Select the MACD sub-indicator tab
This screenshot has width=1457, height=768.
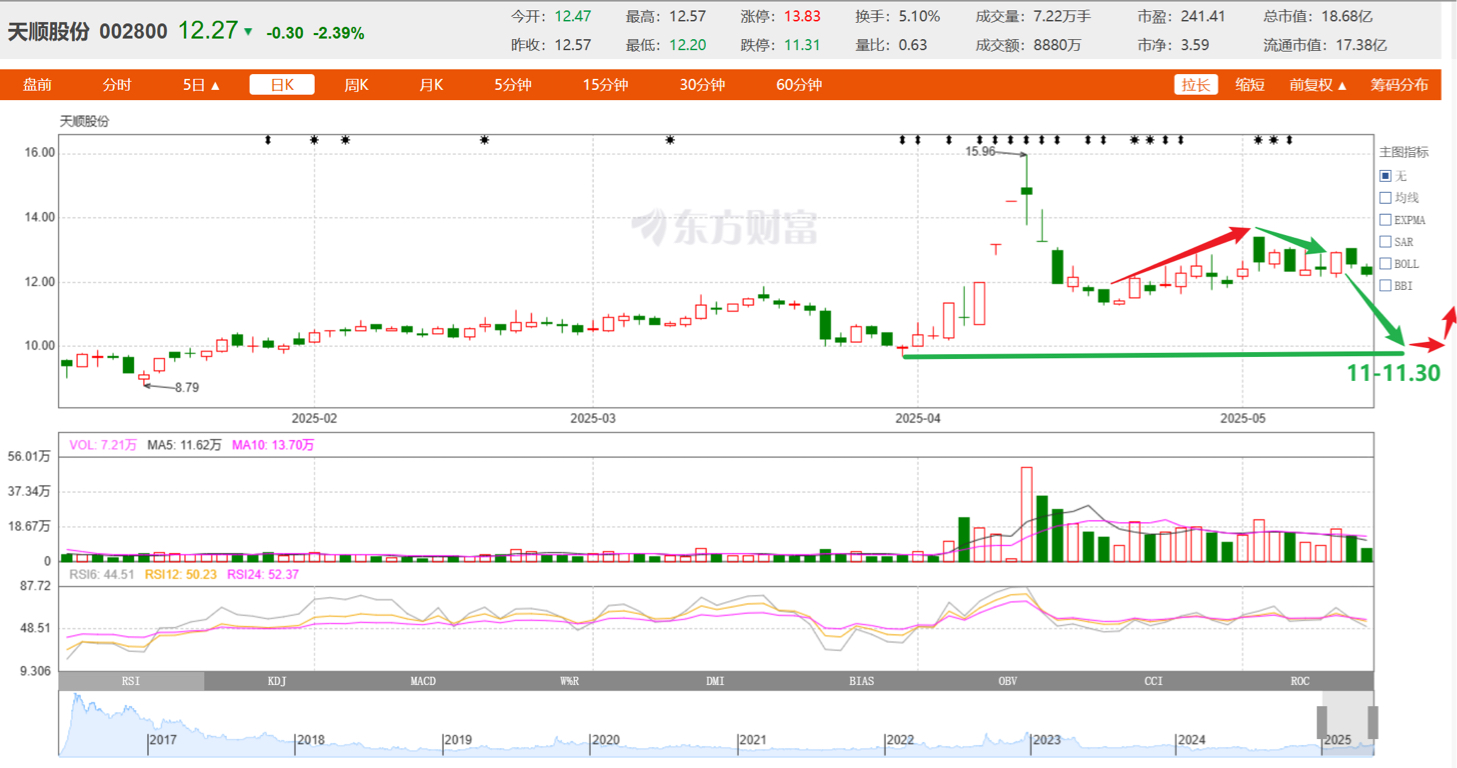click(x=423, y=681)
